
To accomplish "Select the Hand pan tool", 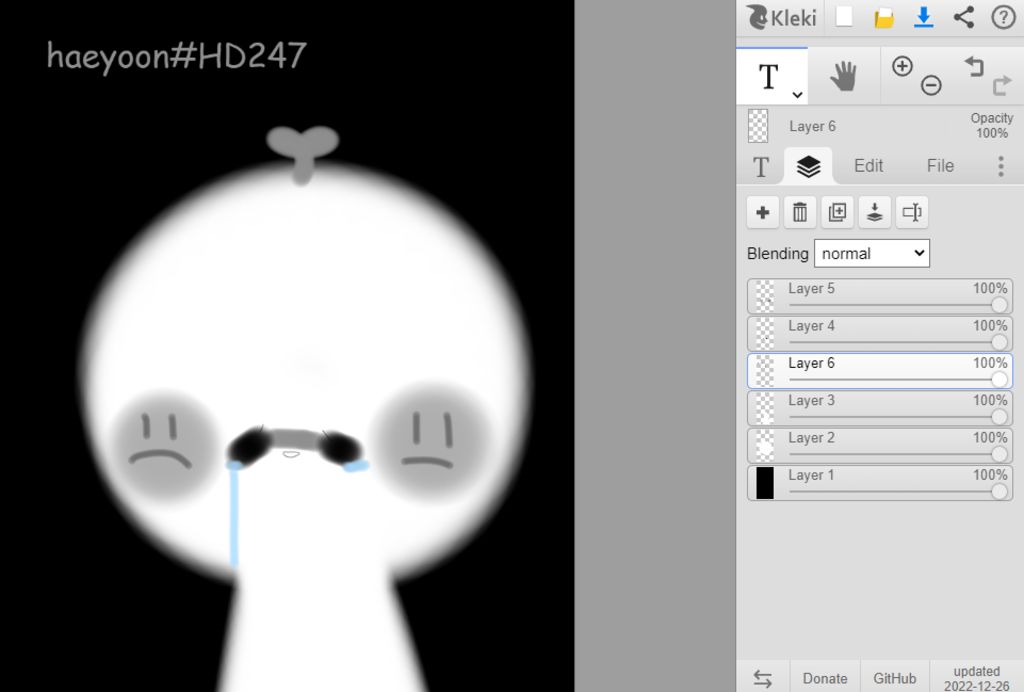I will 844,76.
